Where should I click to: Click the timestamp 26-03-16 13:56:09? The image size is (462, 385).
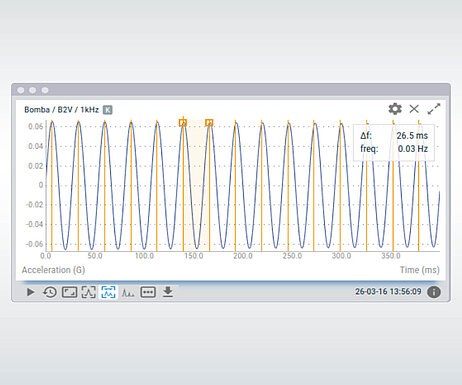pyautogui.click(x=388, y=292)
